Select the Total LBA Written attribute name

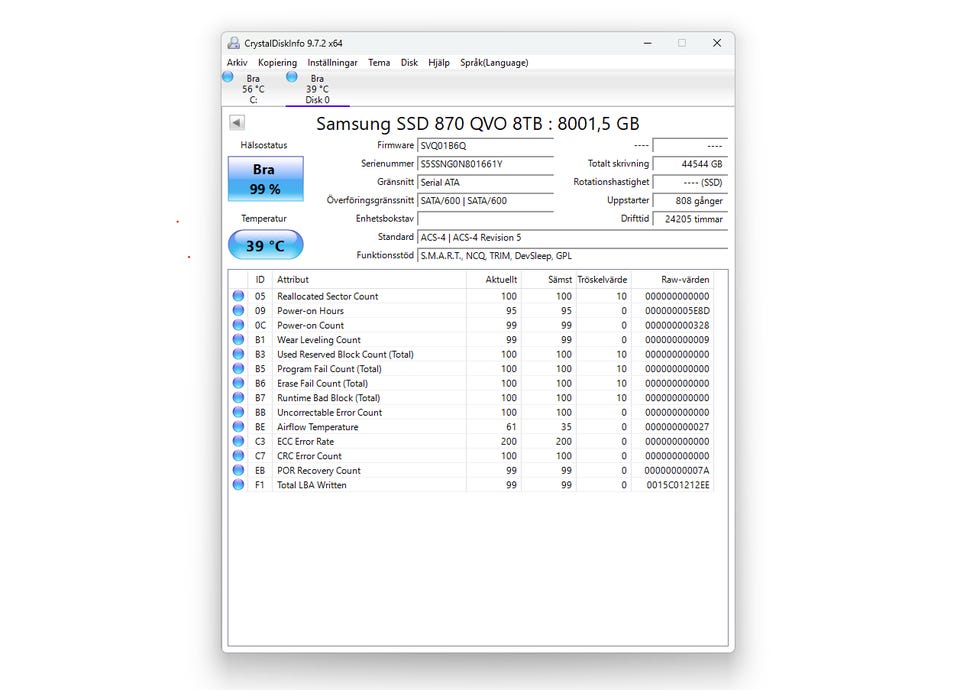pyautogui.click(x=312, y=485)
